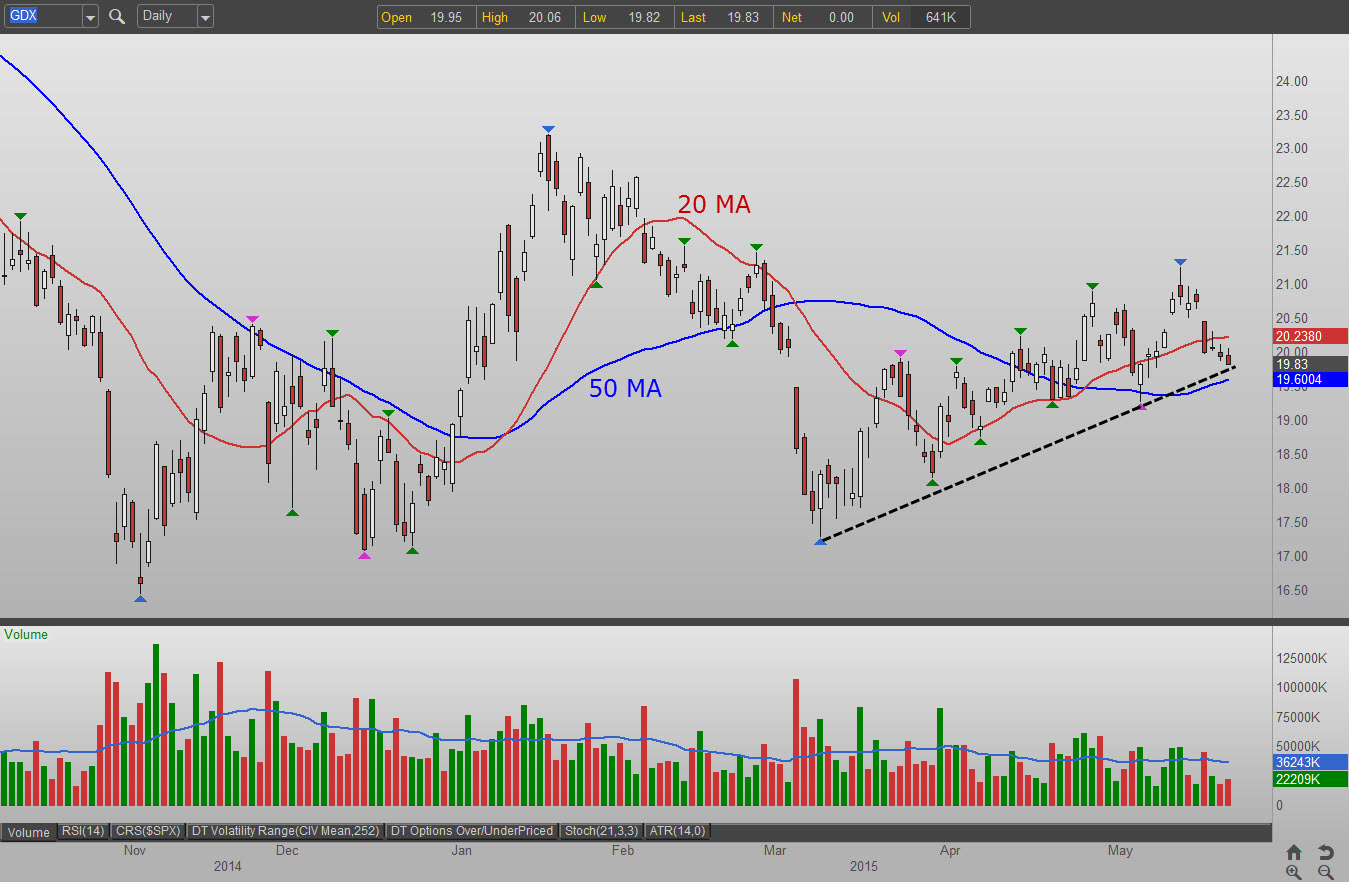Click blue triangle marker at the March low
Screen dimensions: 1349x882
click(x=820, y=541)
